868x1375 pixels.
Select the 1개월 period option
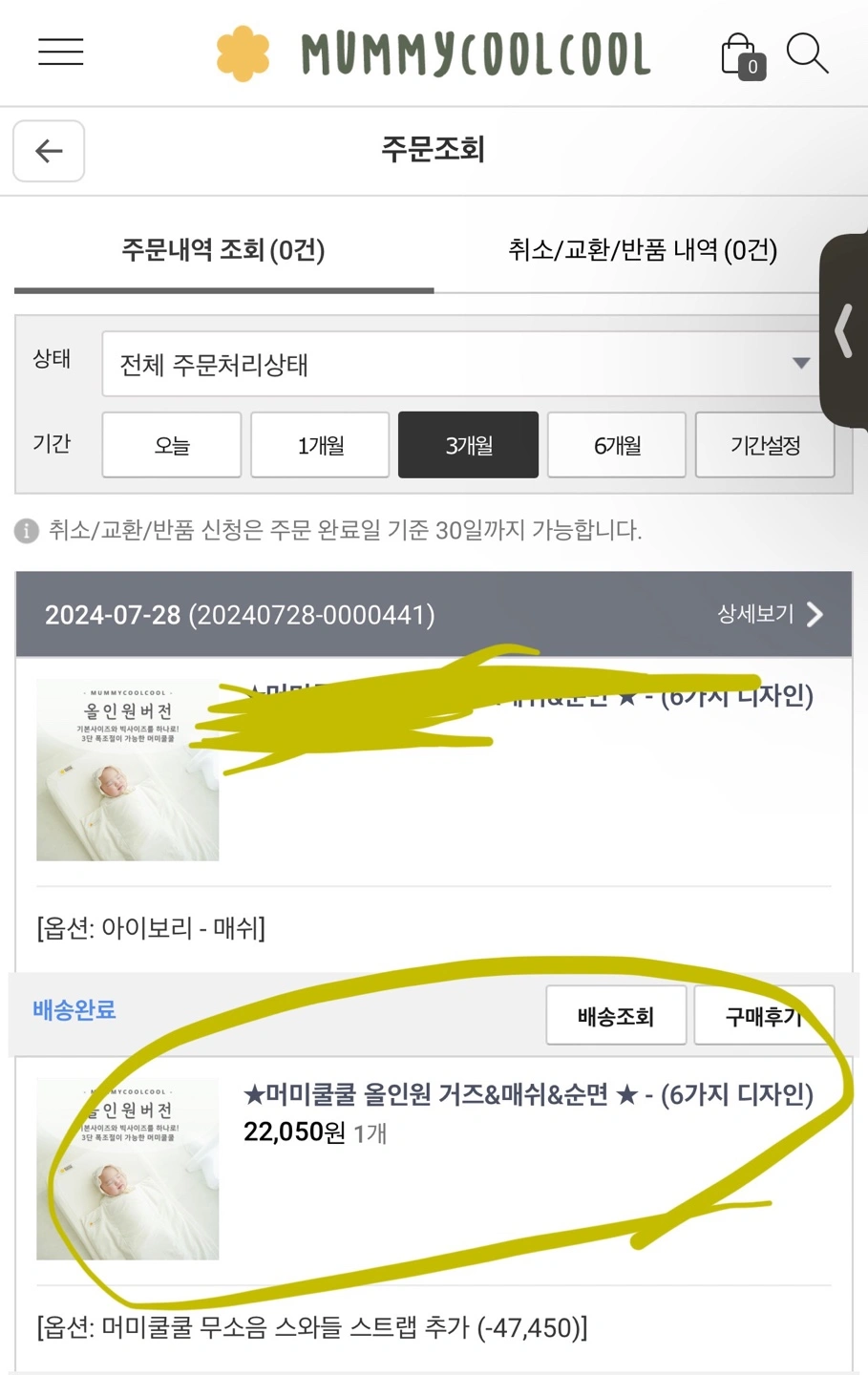[x=320, y=445]
